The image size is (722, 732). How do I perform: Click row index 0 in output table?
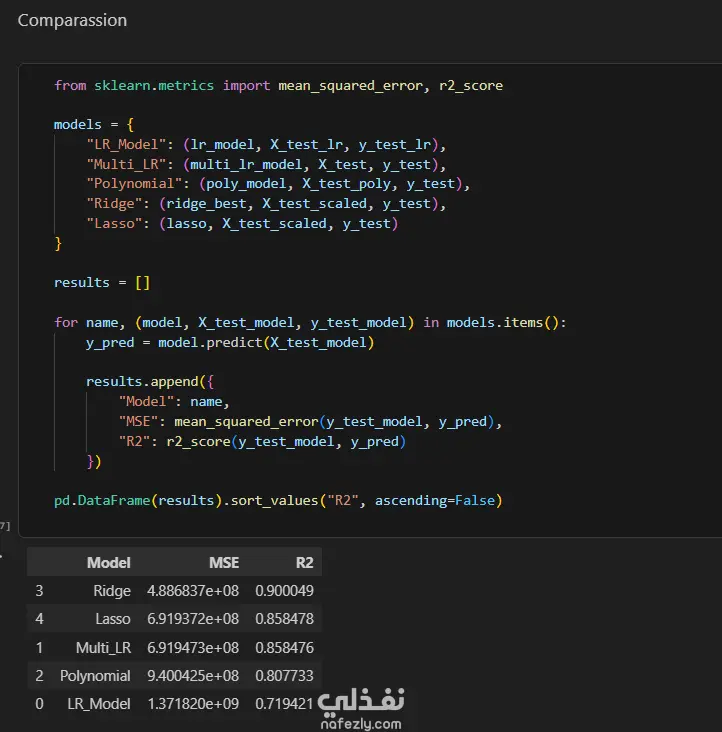click(39, 704)
